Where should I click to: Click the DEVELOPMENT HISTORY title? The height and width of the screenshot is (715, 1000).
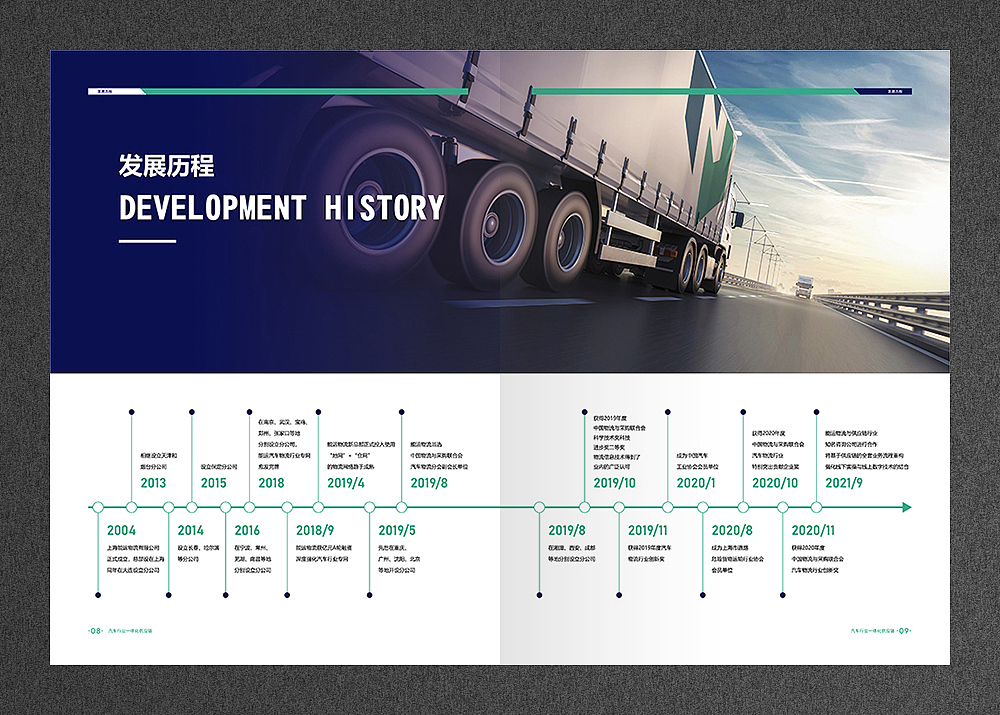(281, 208)
